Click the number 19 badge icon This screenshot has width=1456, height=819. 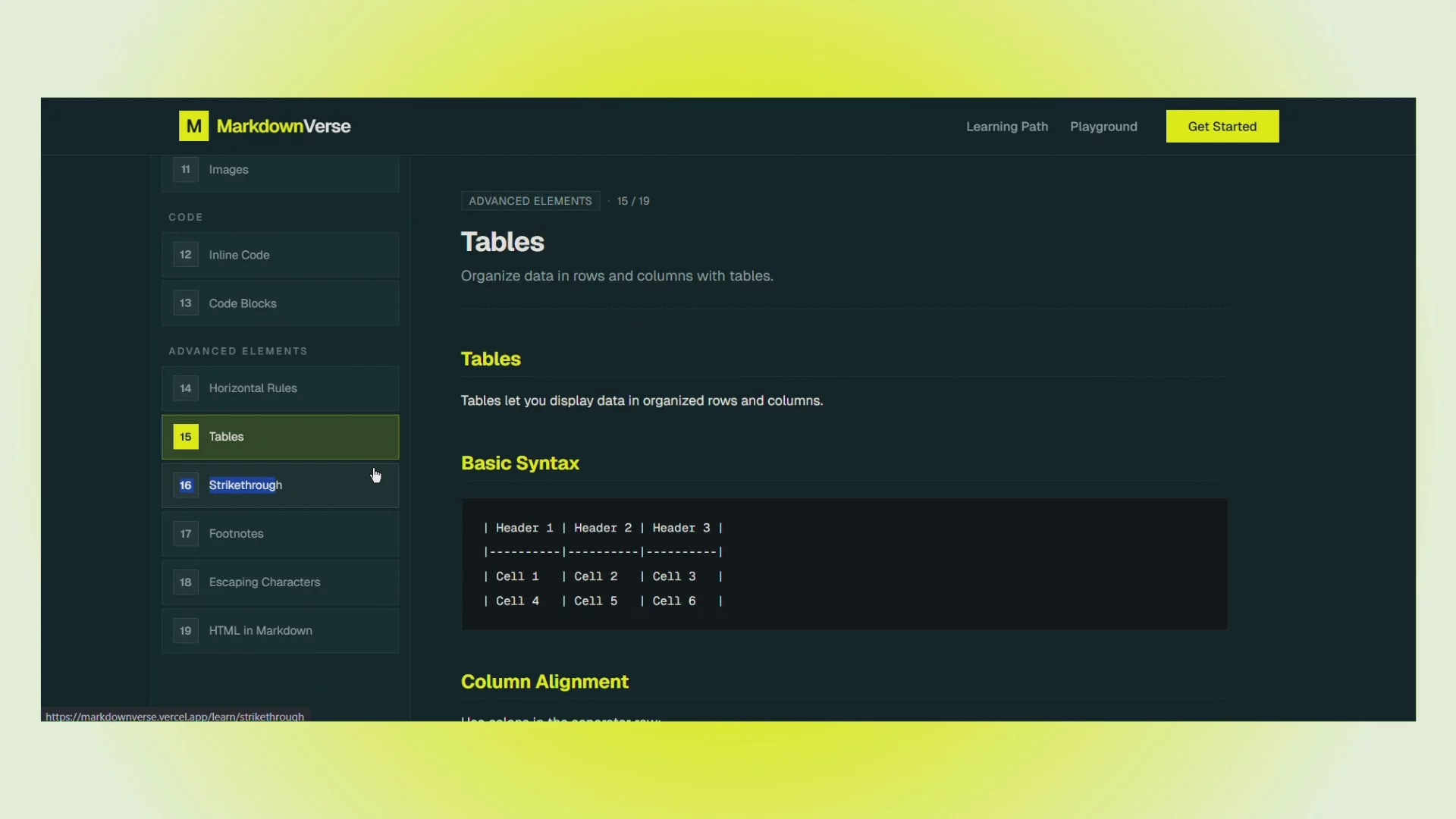pyautogui.click(x=186, y=631)
